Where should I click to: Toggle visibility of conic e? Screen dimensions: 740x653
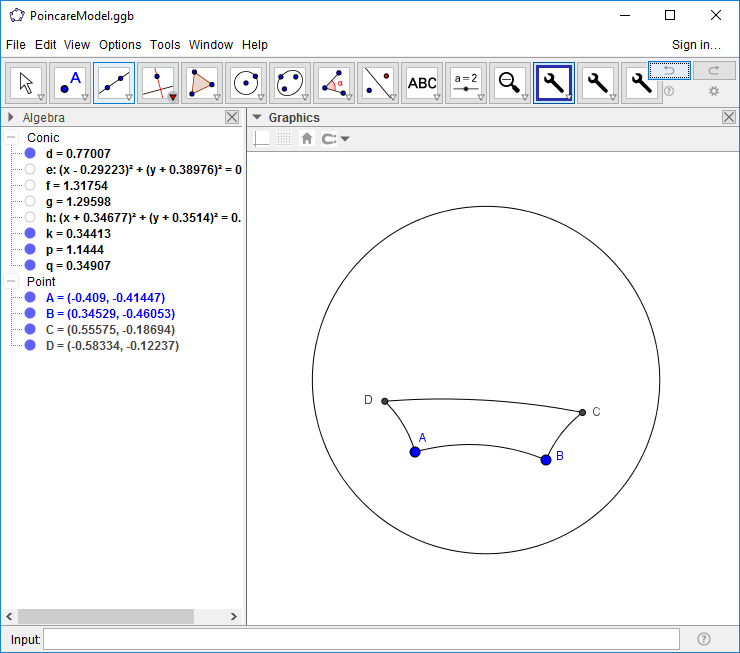30,170
